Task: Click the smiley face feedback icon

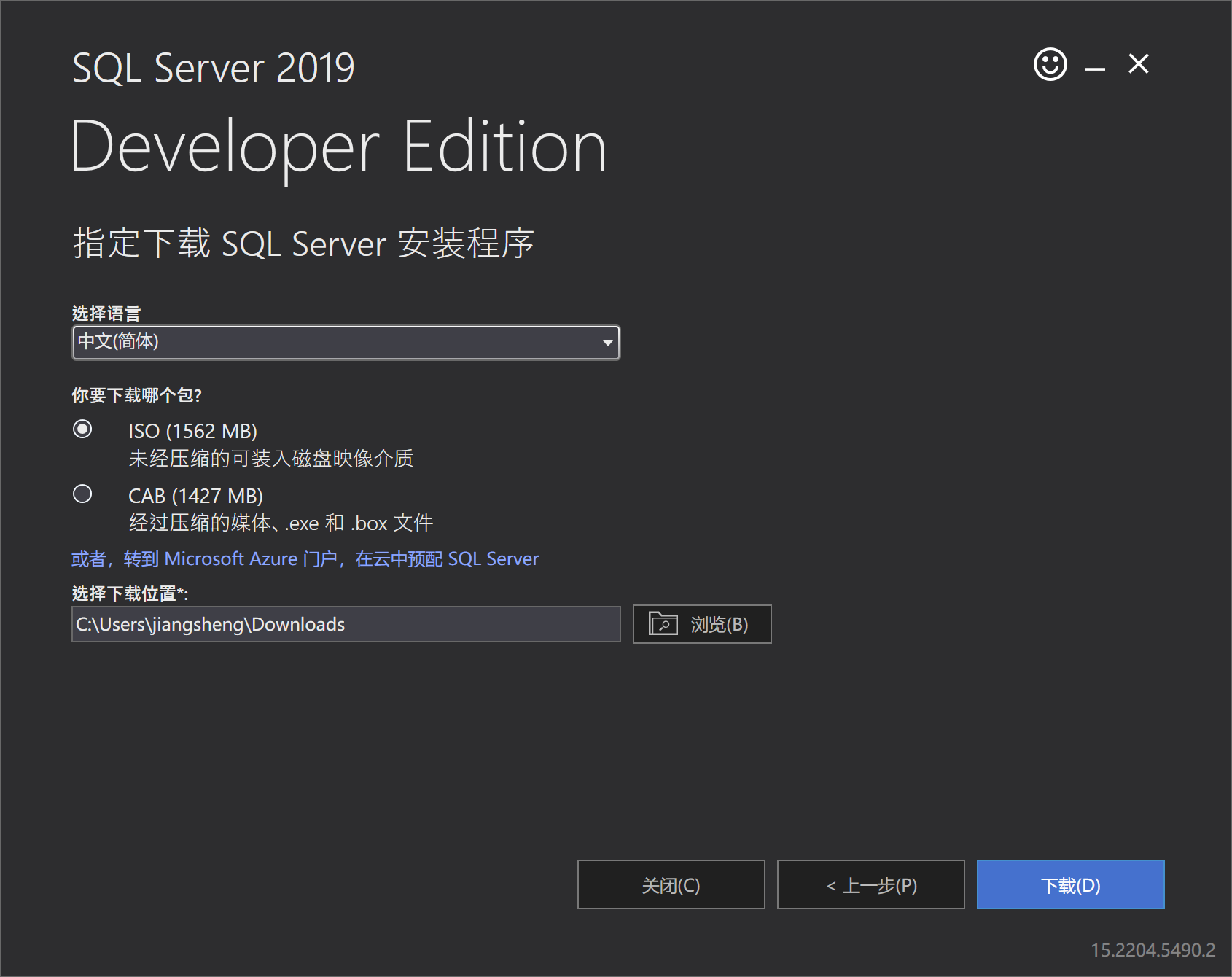Action: pos(1050,65)
